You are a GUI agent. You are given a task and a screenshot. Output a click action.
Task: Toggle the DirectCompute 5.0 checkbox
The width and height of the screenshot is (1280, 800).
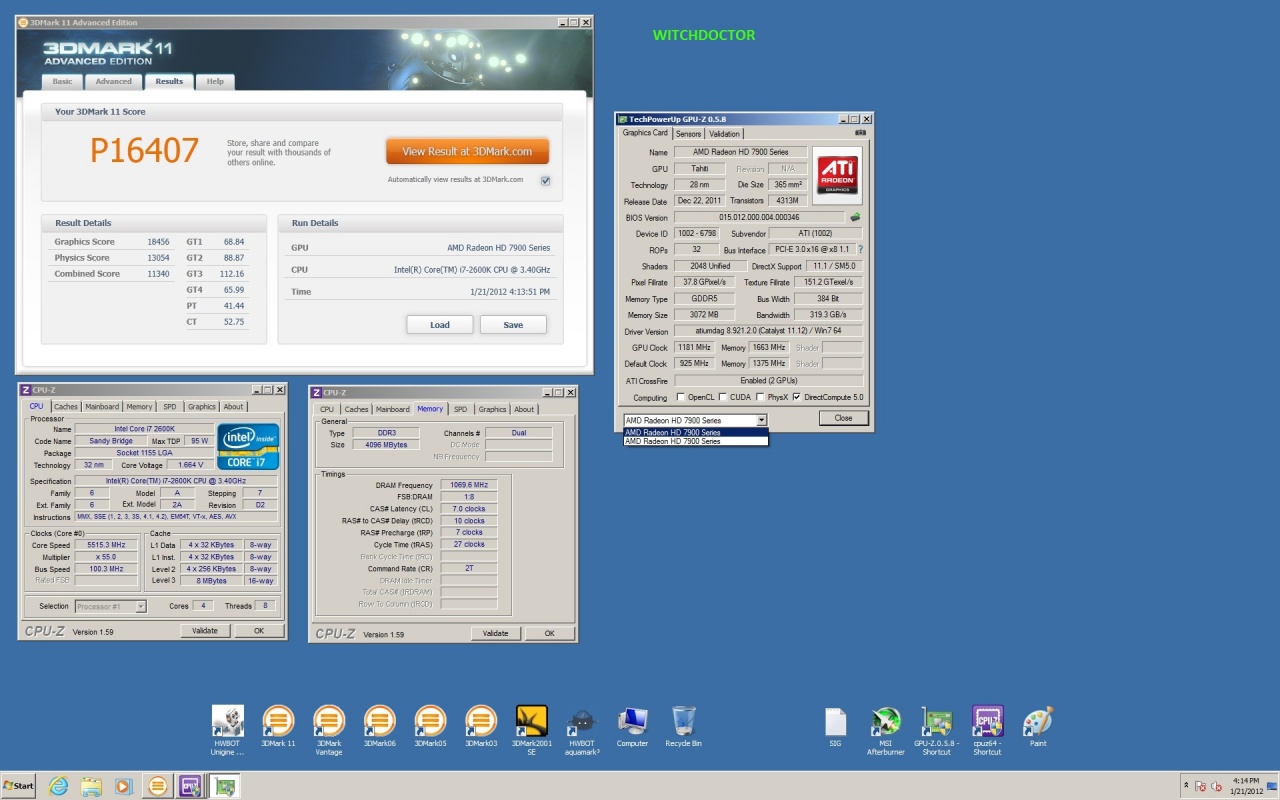tap(796, 397)
